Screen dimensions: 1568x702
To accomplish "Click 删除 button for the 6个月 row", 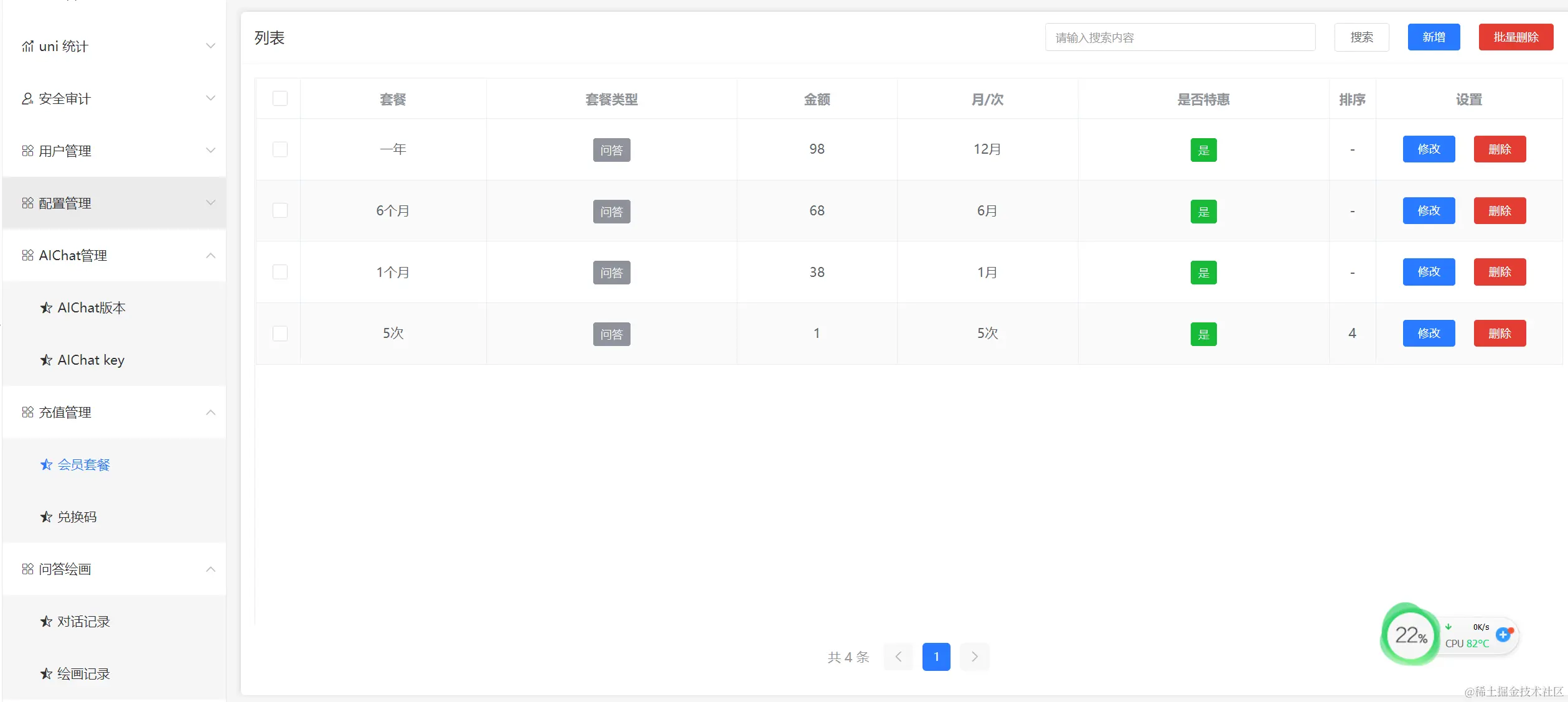I will pyautogui.click(x=1500, y=211).
